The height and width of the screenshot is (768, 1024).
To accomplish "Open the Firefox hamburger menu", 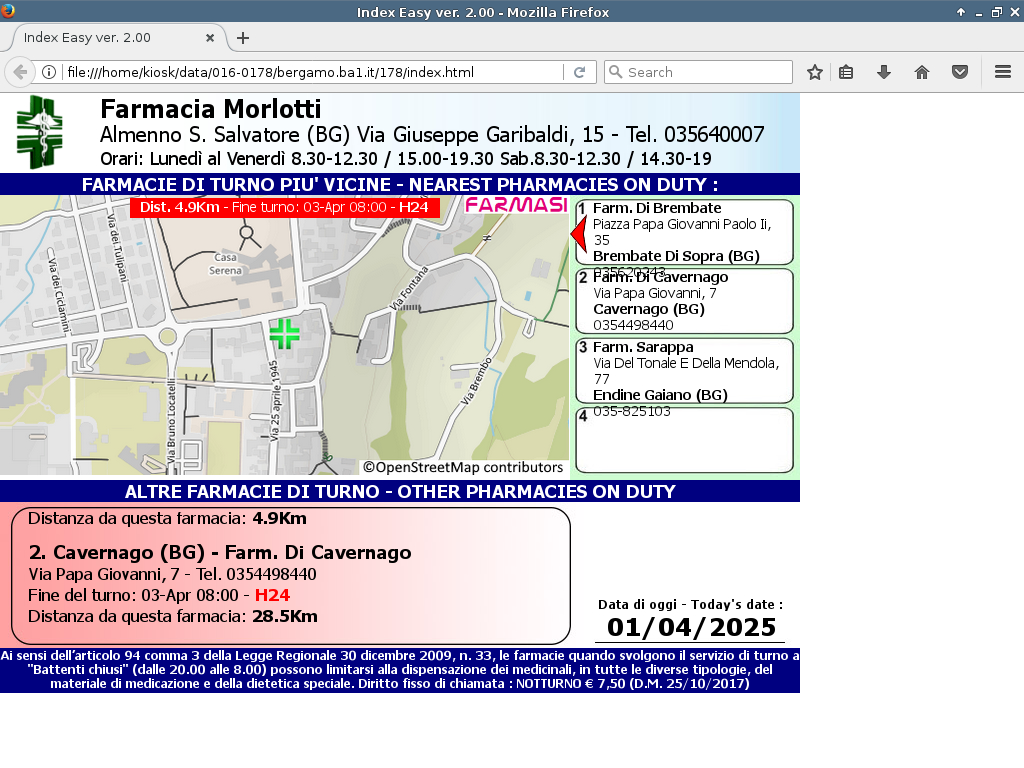I will [1003, 72].
